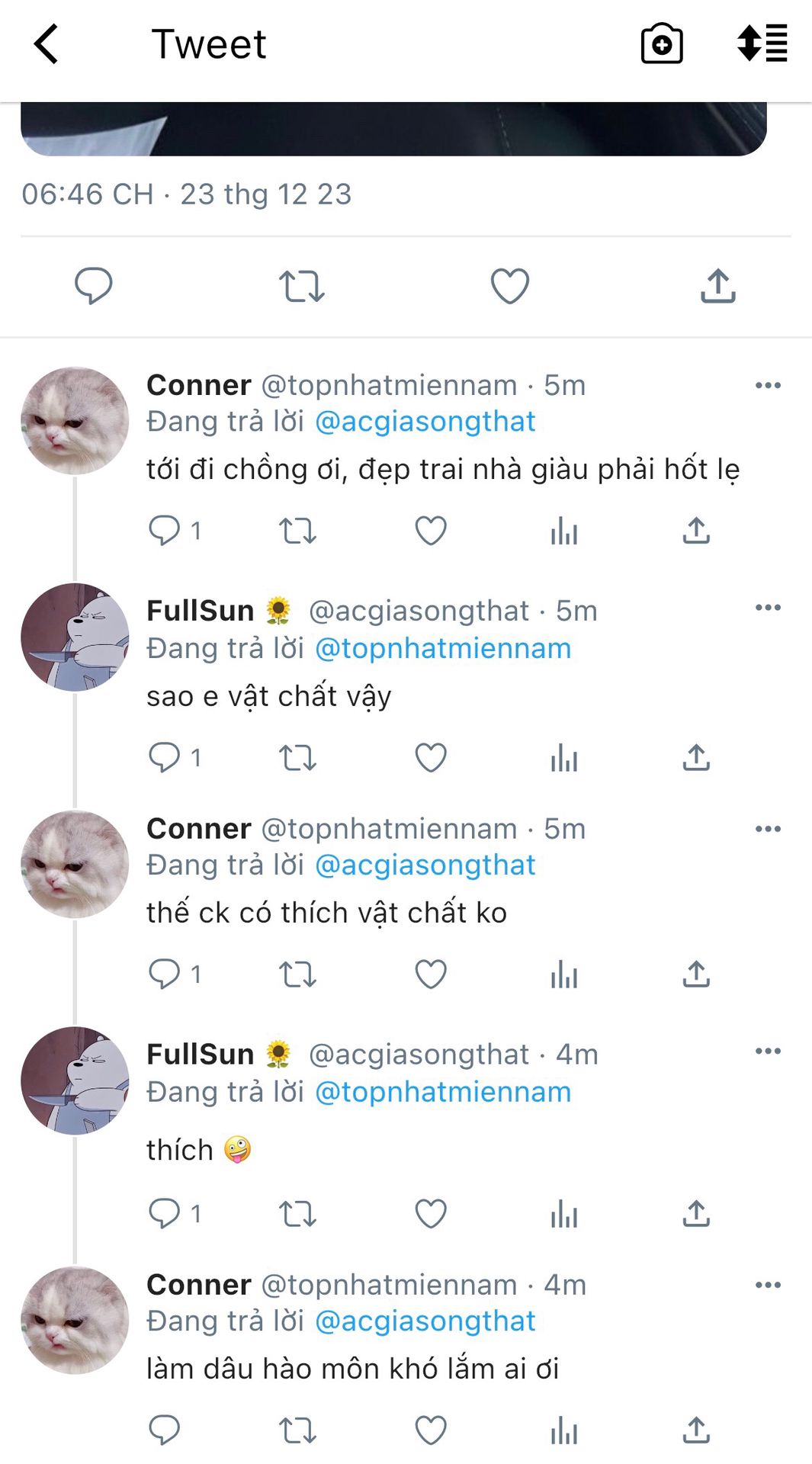Retweet the "thích" reply
The height and width of the screenshot is (1464, 812).
tap(297, 1213)
